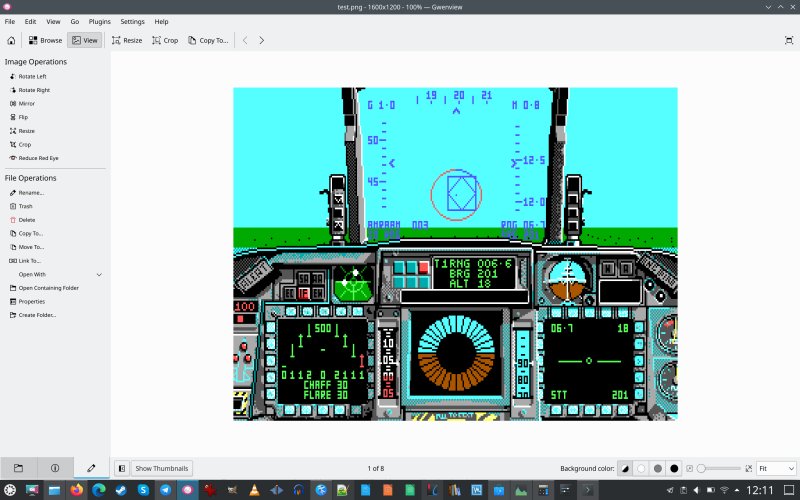Open the Fit zoom dropdown

click(x=775, y=468)
